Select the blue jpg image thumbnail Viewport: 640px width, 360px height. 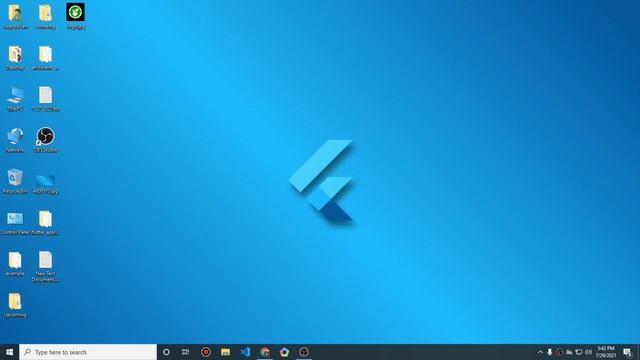(45, 183)
